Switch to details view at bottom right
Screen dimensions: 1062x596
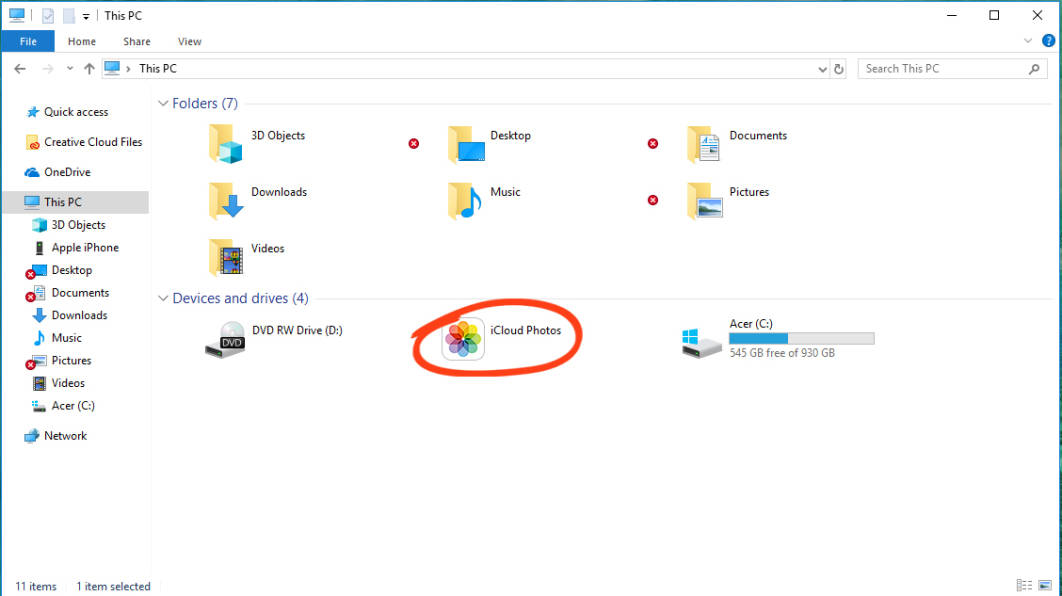(x=1023, y=585)
